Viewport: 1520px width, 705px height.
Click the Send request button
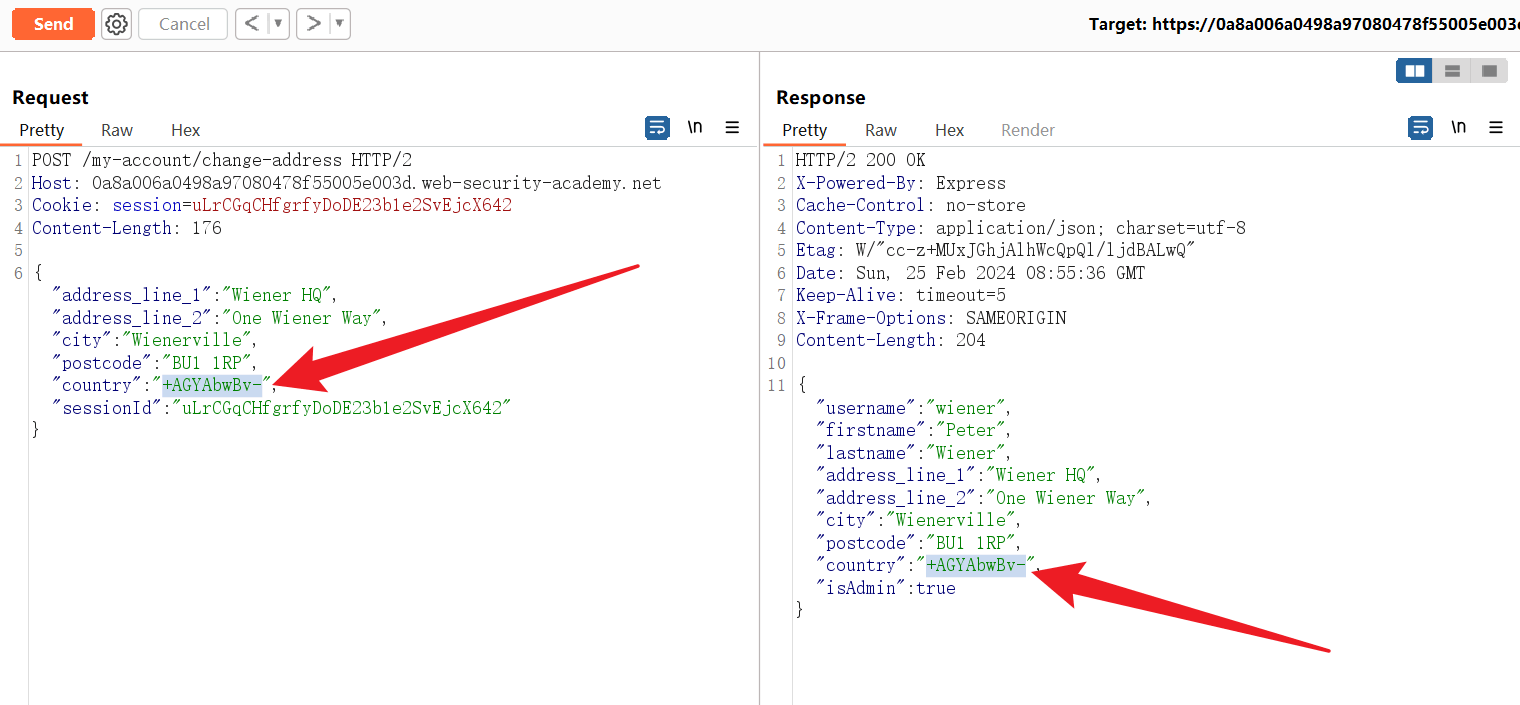point(53,24)
